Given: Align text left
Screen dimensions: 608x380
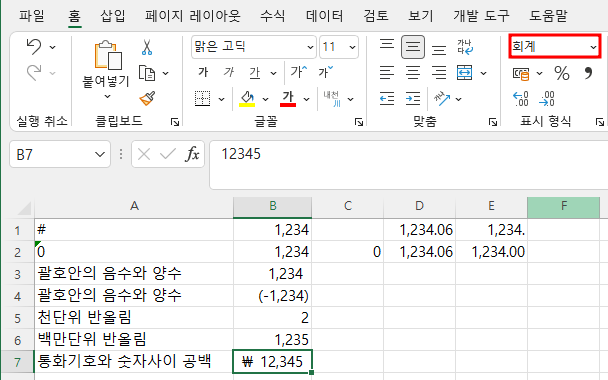Looking at the screenshot, I should tap(387, 73).
